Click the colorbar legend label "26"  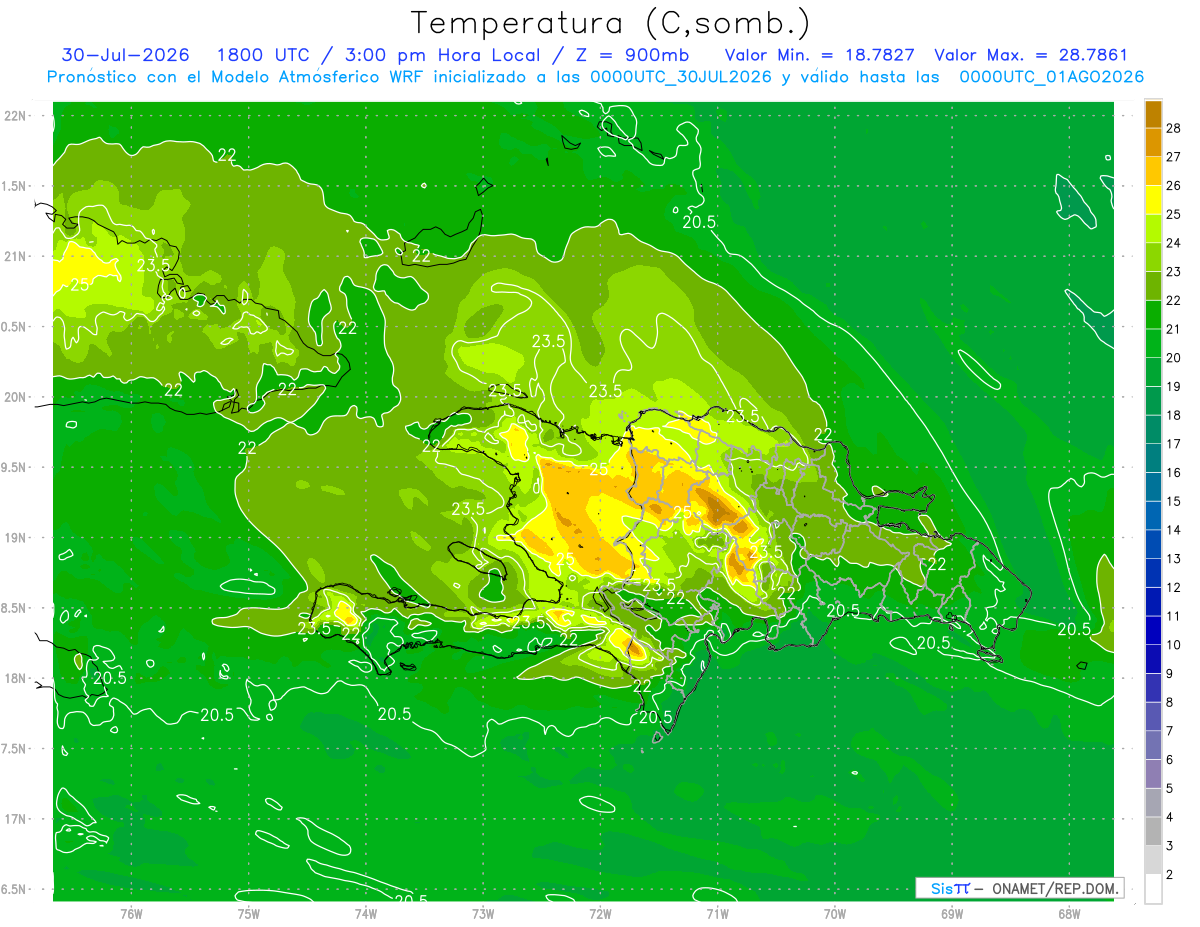tap(1174, 185)
